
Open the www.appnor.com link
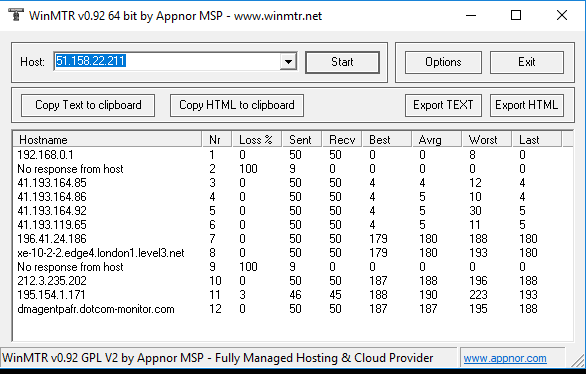click(505, 358)
